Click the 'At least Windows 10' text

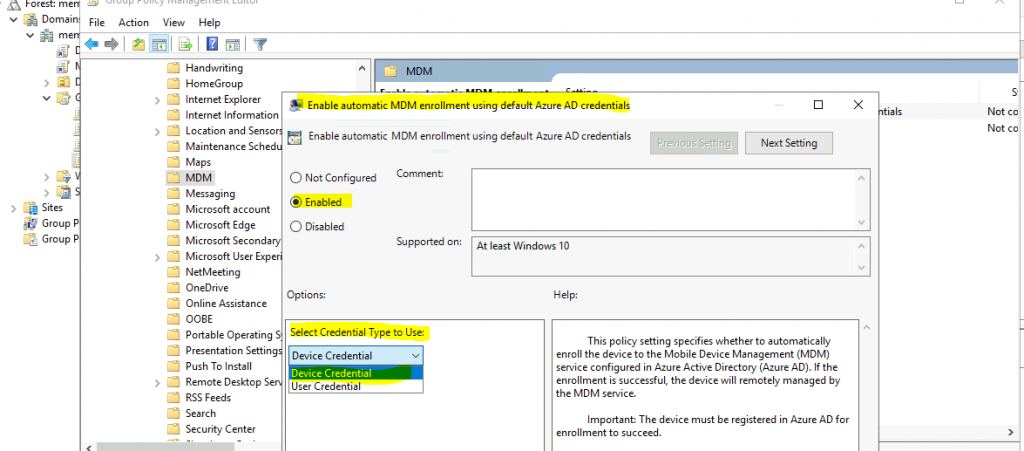[523, 246]
